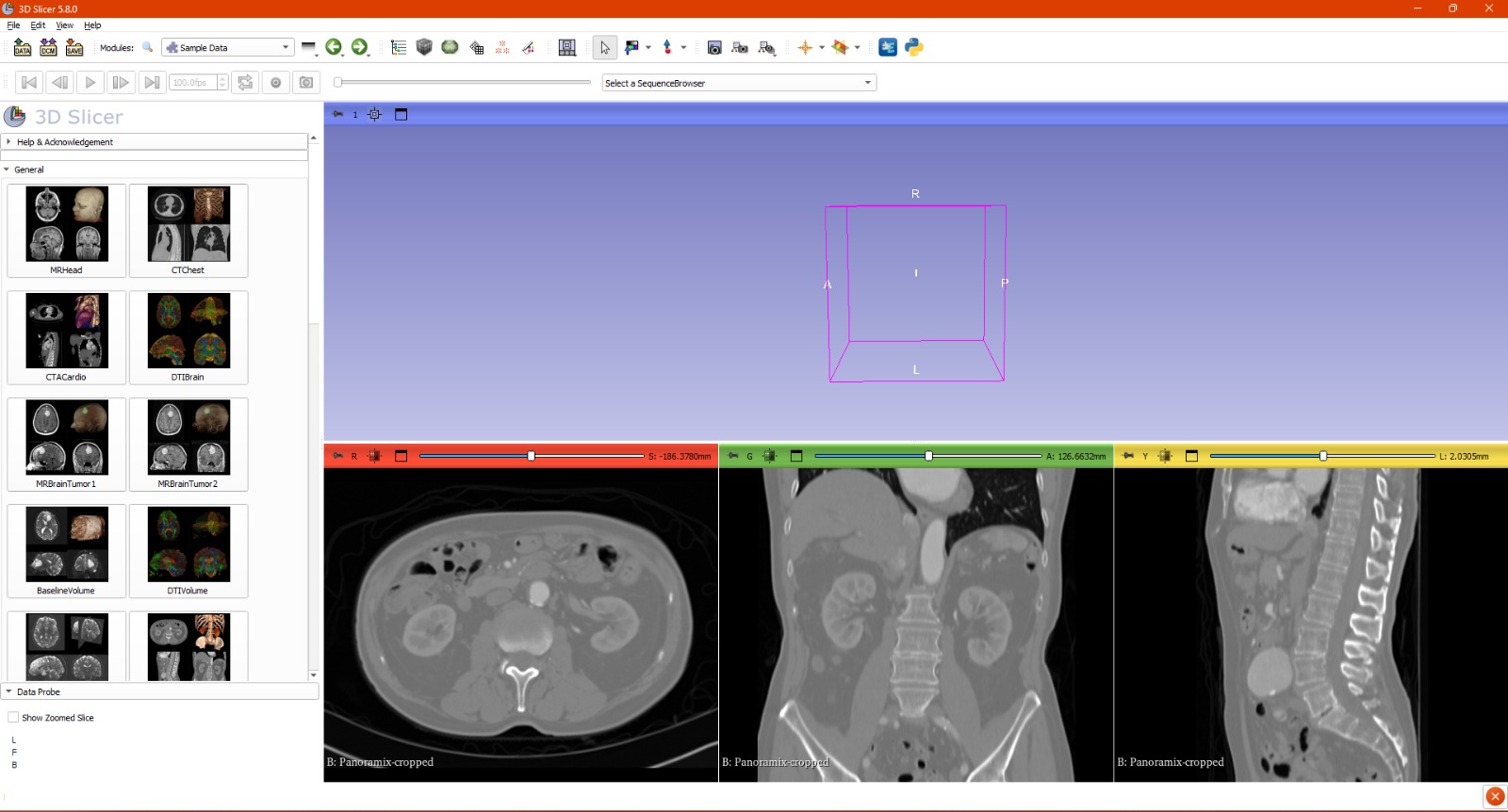Viewport: 1508px width, 812px height.
Task: Open the Transforms module icon
Action: [477, 47]
